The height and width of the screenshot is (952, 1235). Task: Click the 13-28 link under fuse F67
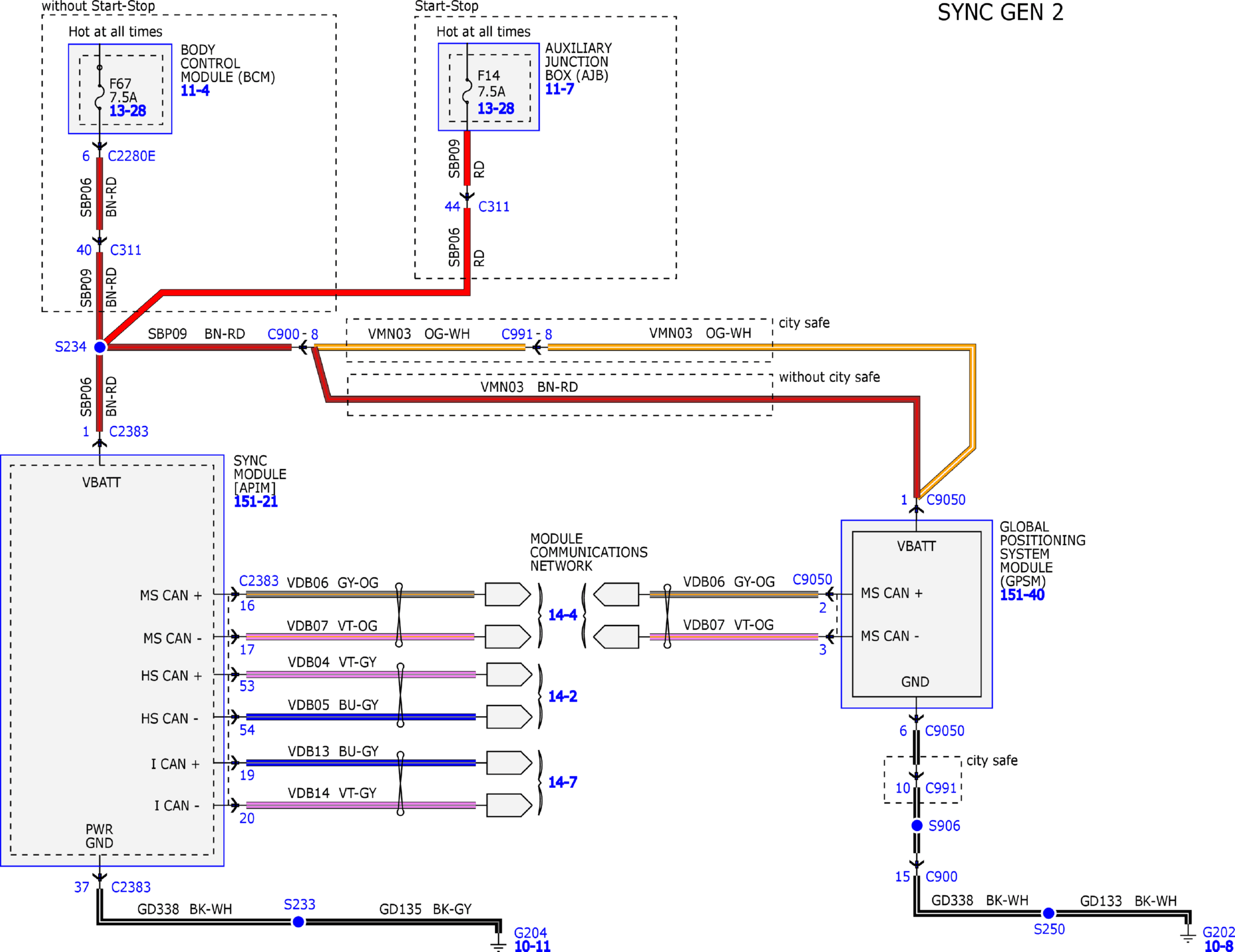128,111
